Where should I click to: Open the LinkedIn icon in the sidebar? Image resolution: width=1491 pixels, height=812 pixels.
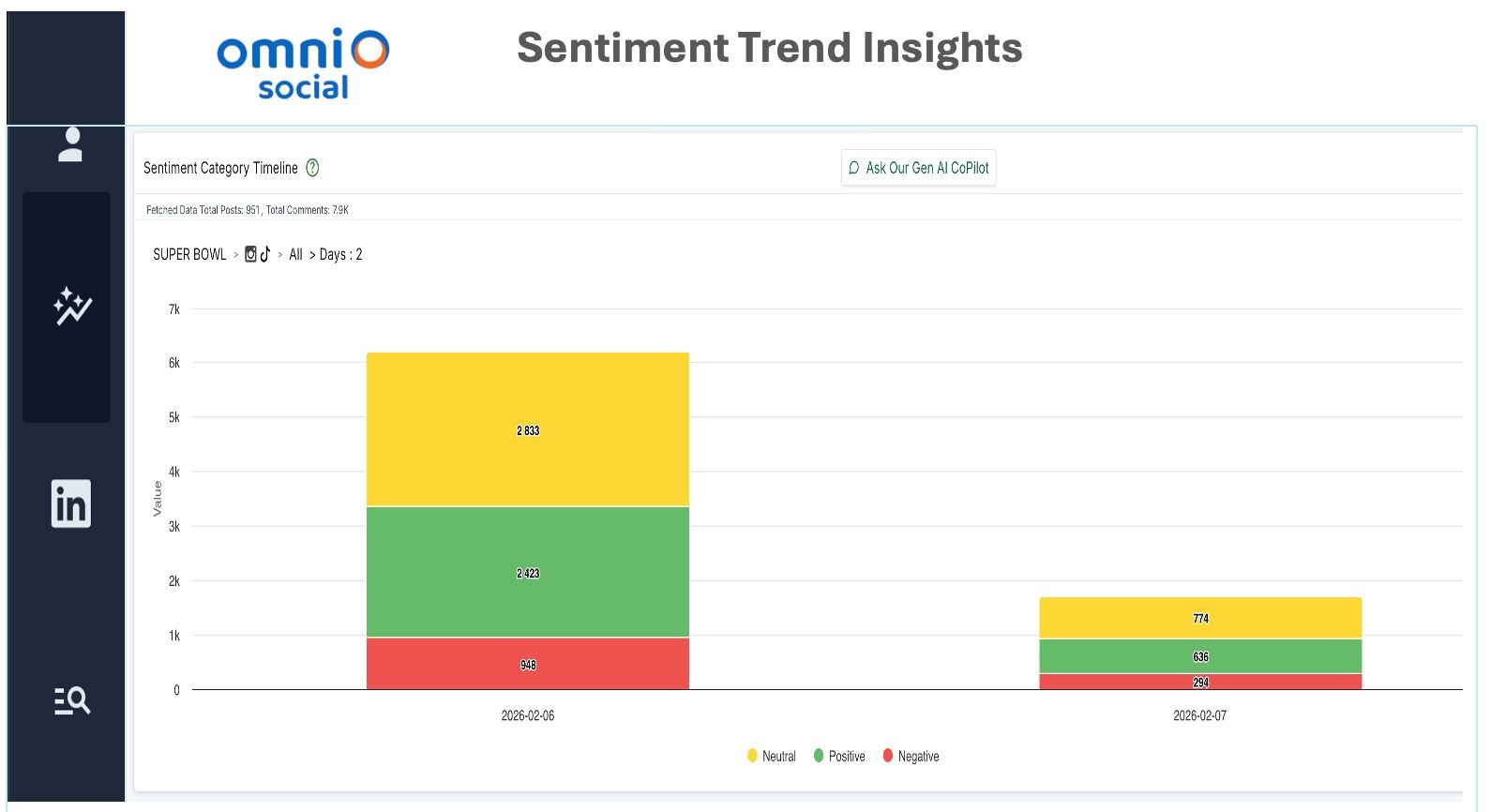click(69, 504)
